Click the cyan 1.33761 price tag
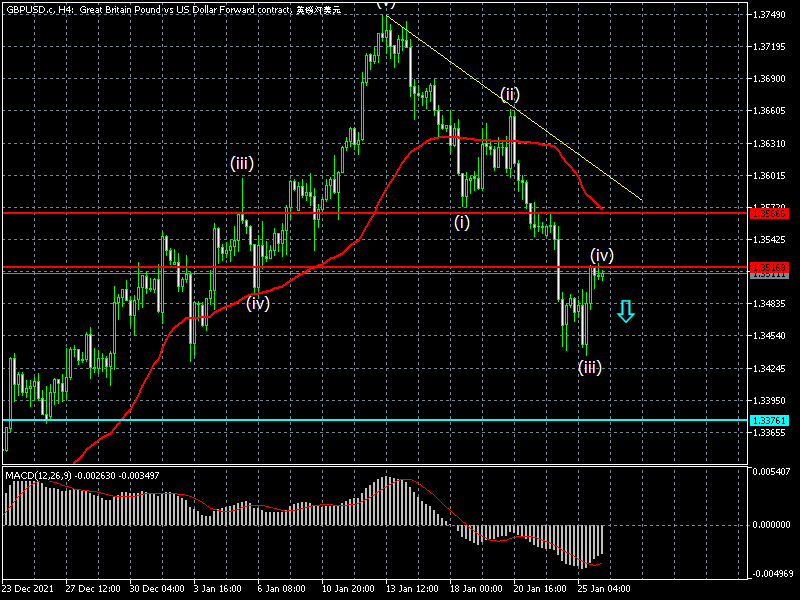Viewport: 800px width, 600px height. coord(769,420)
